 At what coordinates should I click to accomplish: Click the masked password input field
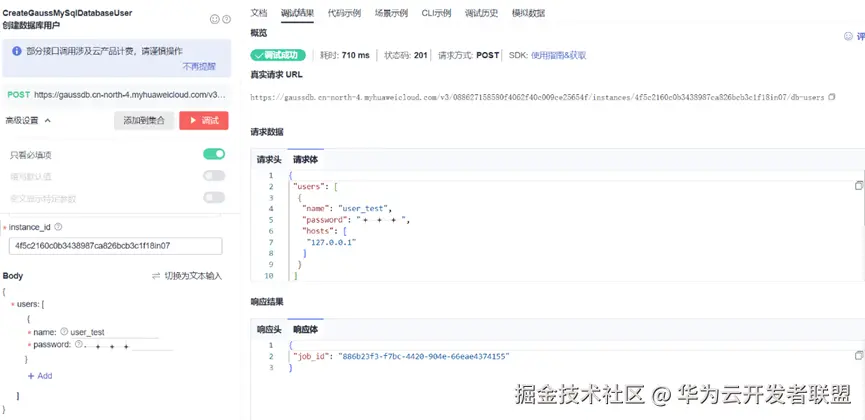click(x=129, y=345)
